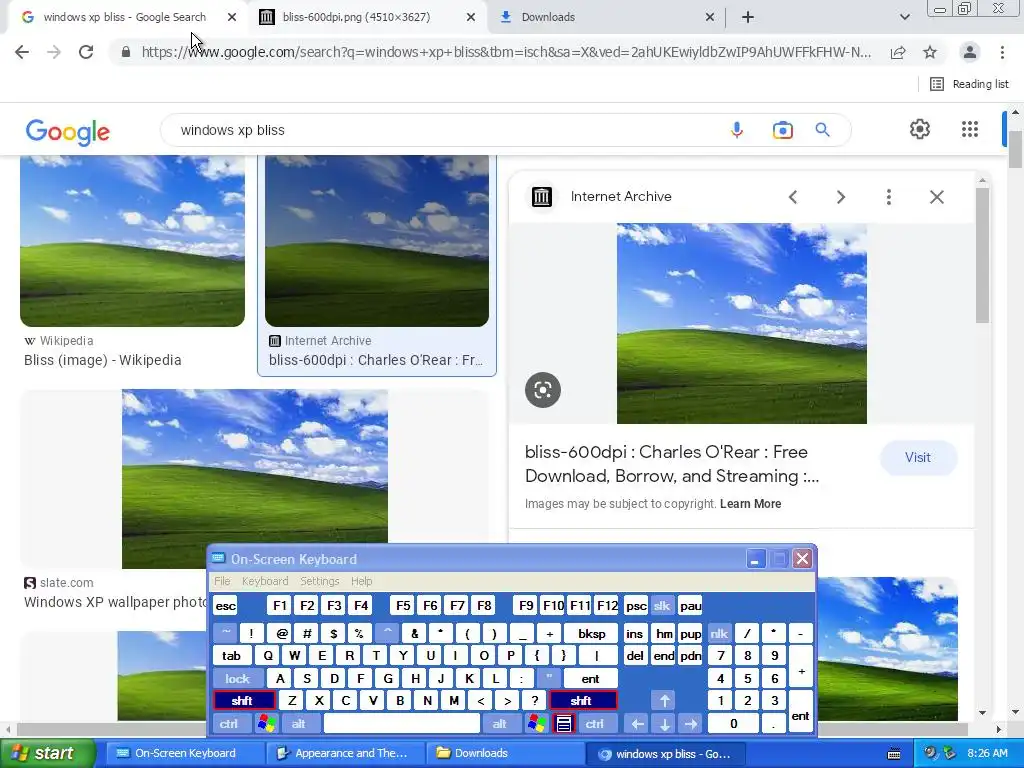Click the left Windows logo key
Viewport: 1024px width, 768px height.
pos(266,724)
